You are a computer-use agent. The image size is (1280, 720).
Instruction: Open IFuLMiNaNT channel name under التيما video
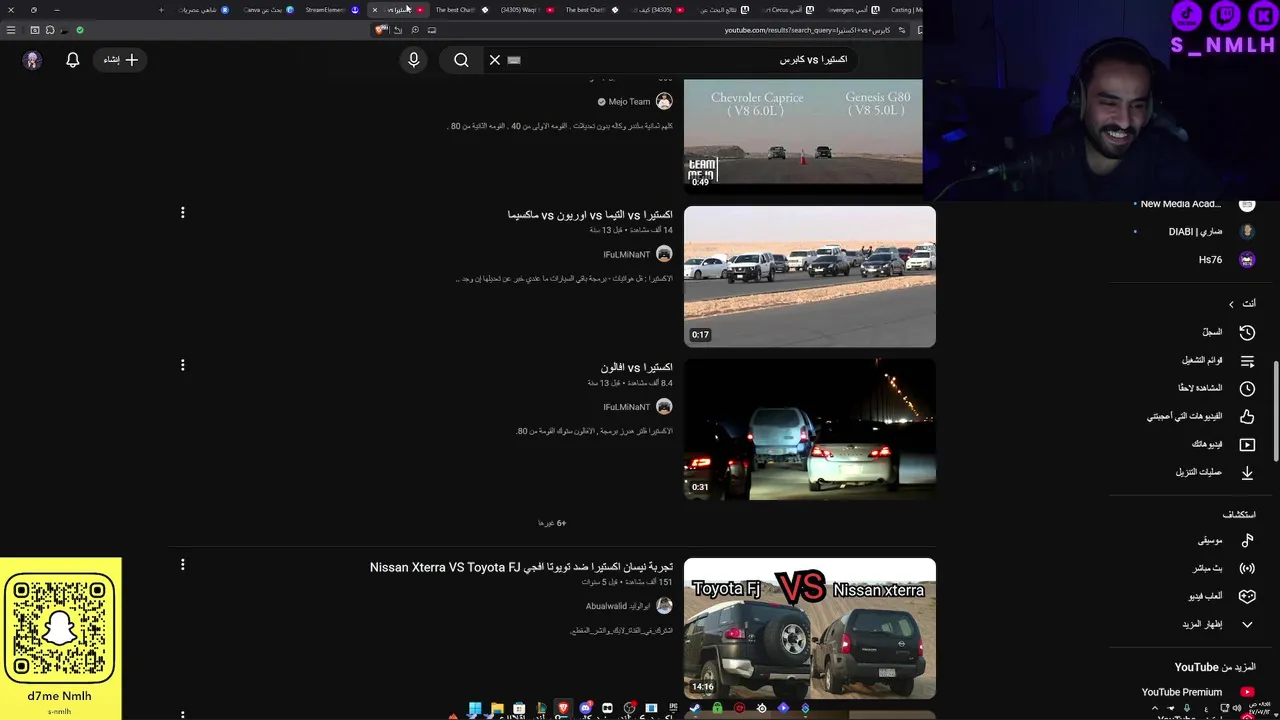tap(626, 255)
